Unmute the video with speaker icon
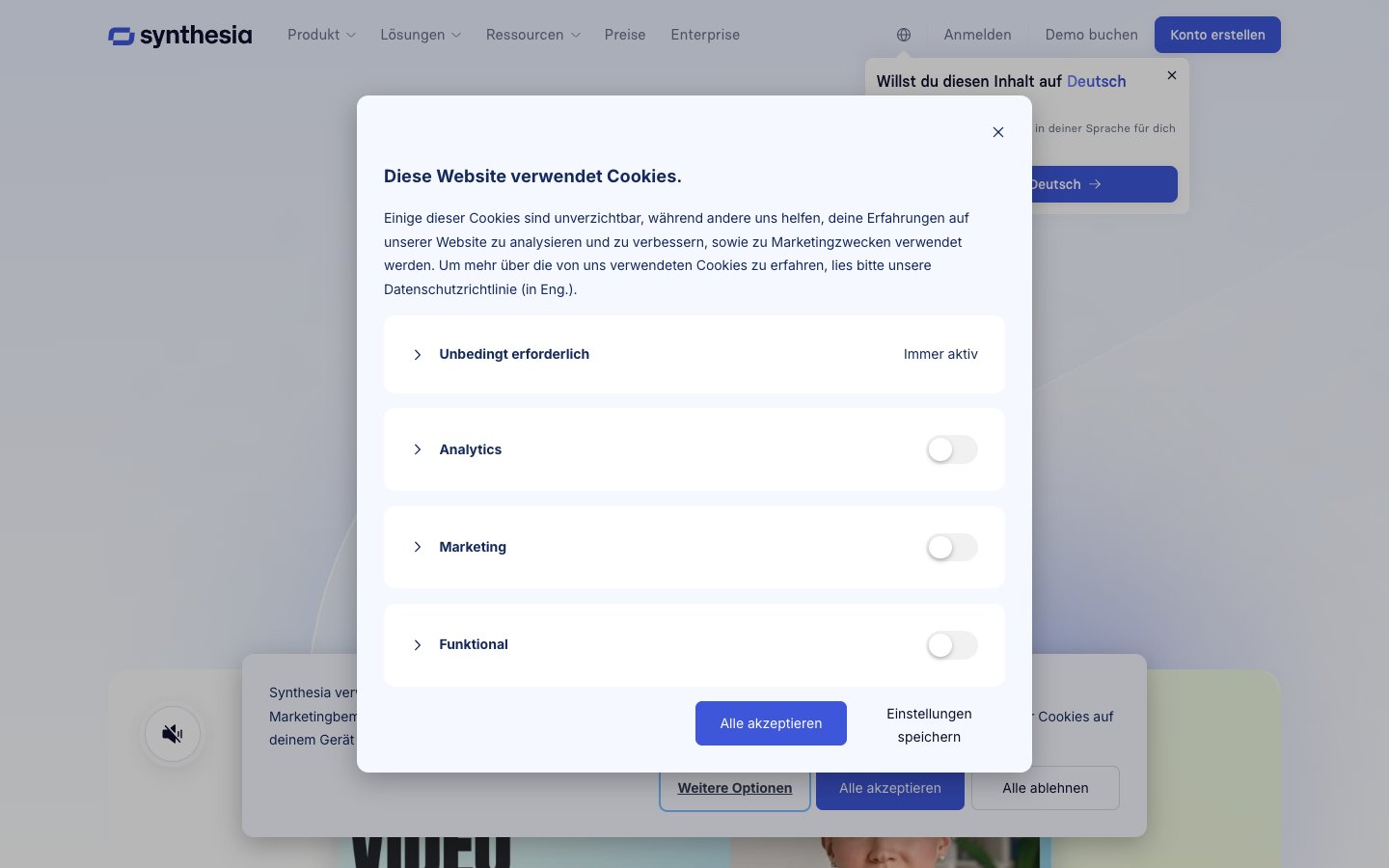 tap(173, 734)
